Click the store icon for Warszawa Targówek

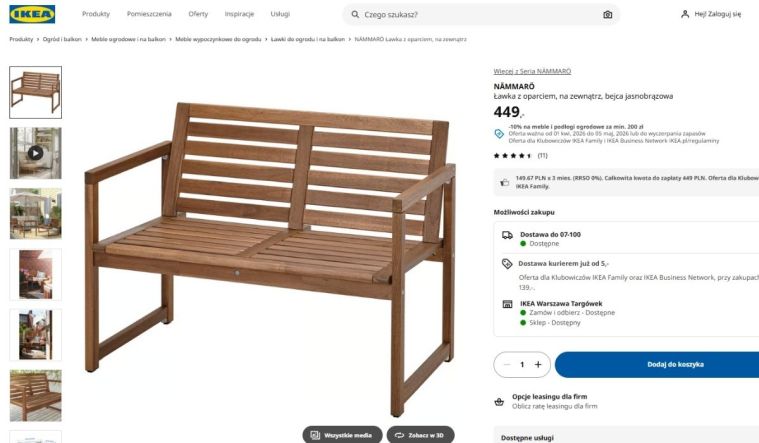pyautogui.click(x=507, y=304)
